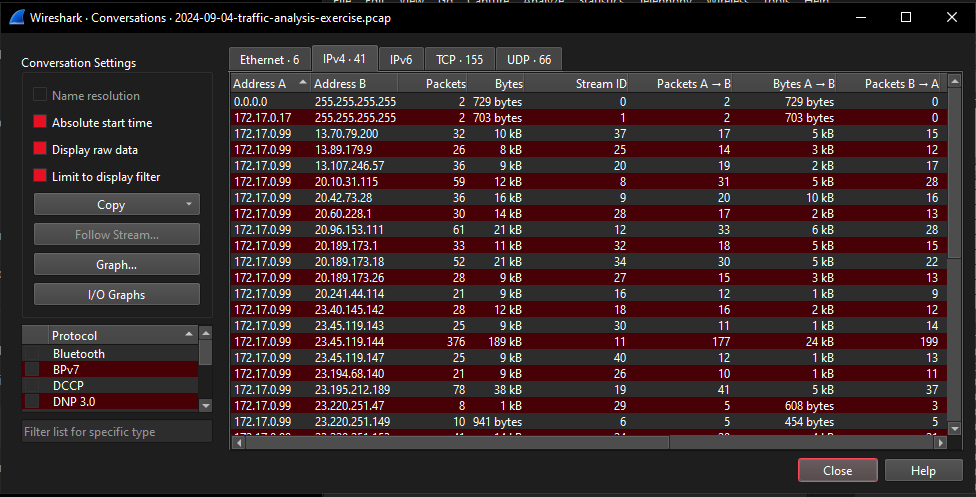Minimize the Conversations window
The width and height of the screenshot is (976, 497).
[x=861, y=17]
